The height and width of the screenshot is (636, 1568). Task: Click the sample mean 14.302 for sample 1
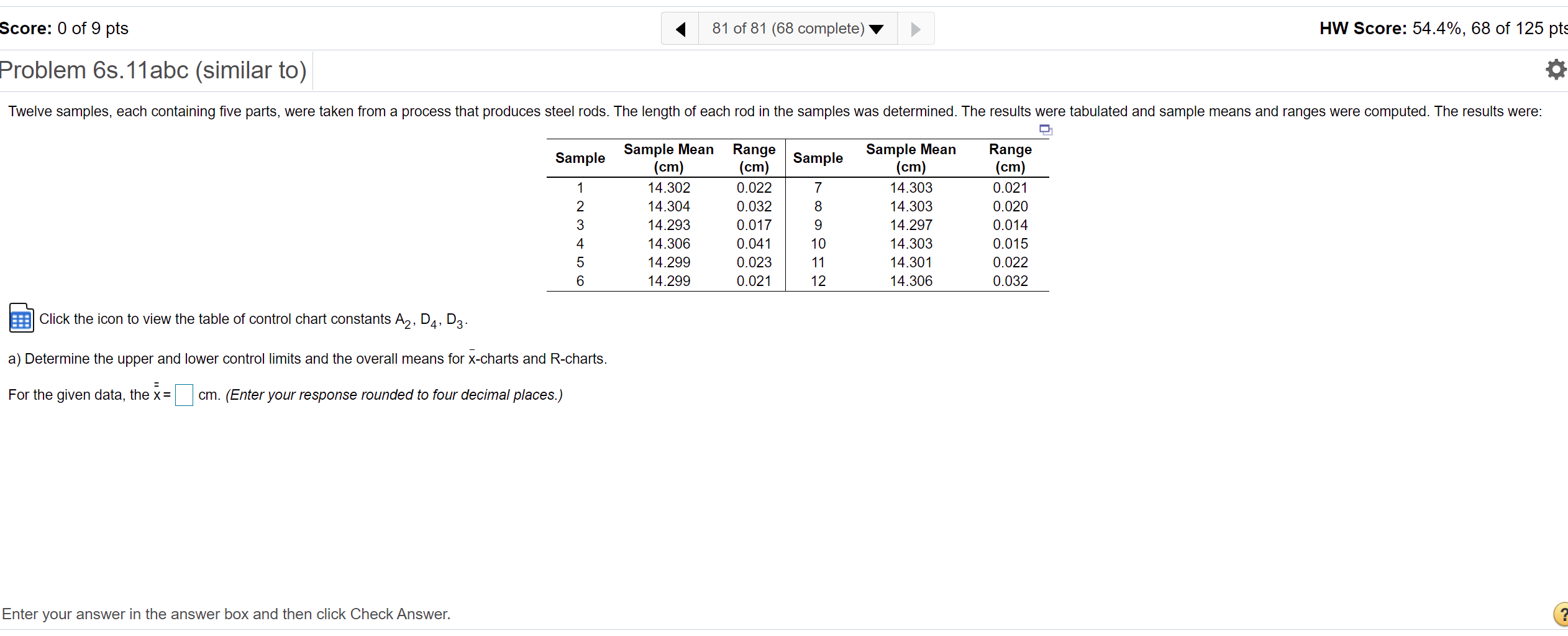pos(668,188)
